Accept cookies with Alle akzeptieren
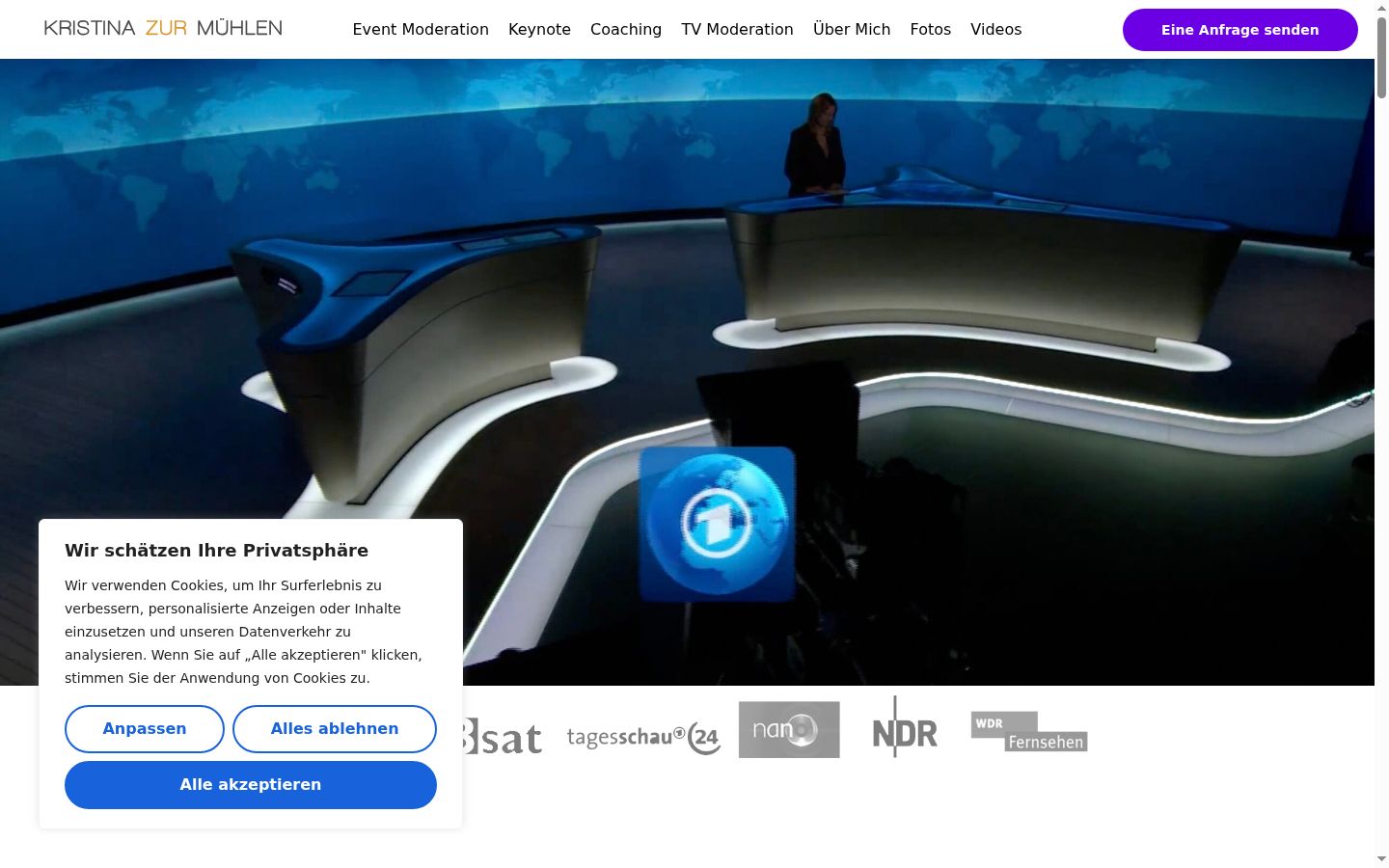This screenshot has width=1389, height=868. [251, 785]
